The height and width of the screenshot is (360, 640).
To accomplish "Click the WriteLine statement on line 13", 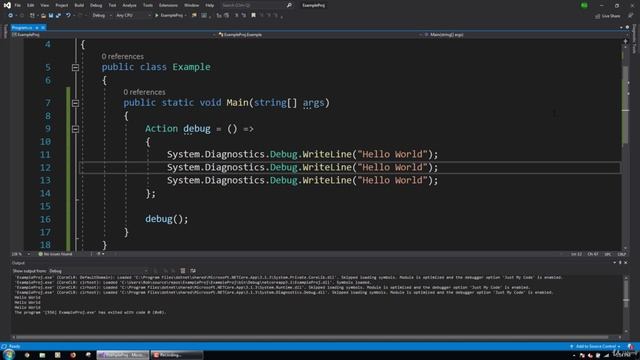I will [x=302, y=180].
